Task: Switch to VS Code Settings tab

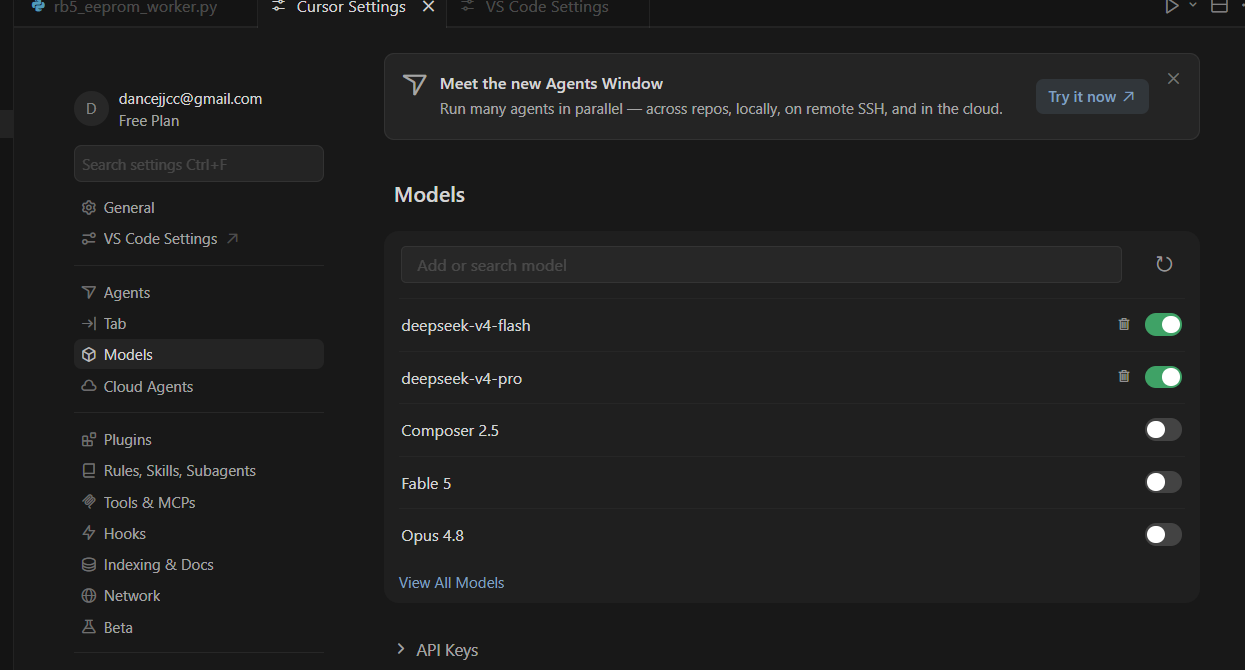Action: pyautogui.click(x=546, y=8)
